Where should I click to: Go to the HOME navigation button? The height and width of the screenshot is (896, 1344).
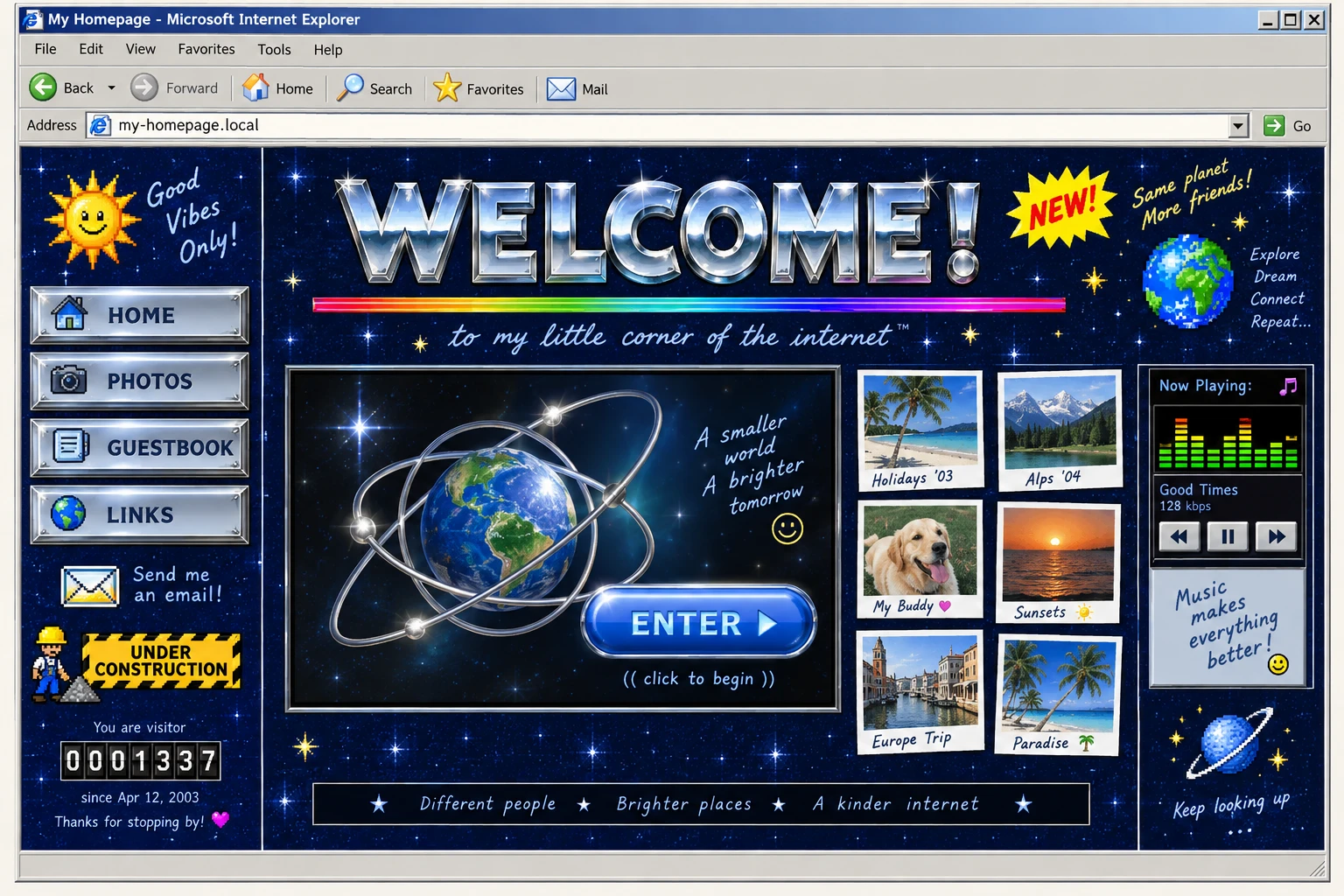click(140, 315)
